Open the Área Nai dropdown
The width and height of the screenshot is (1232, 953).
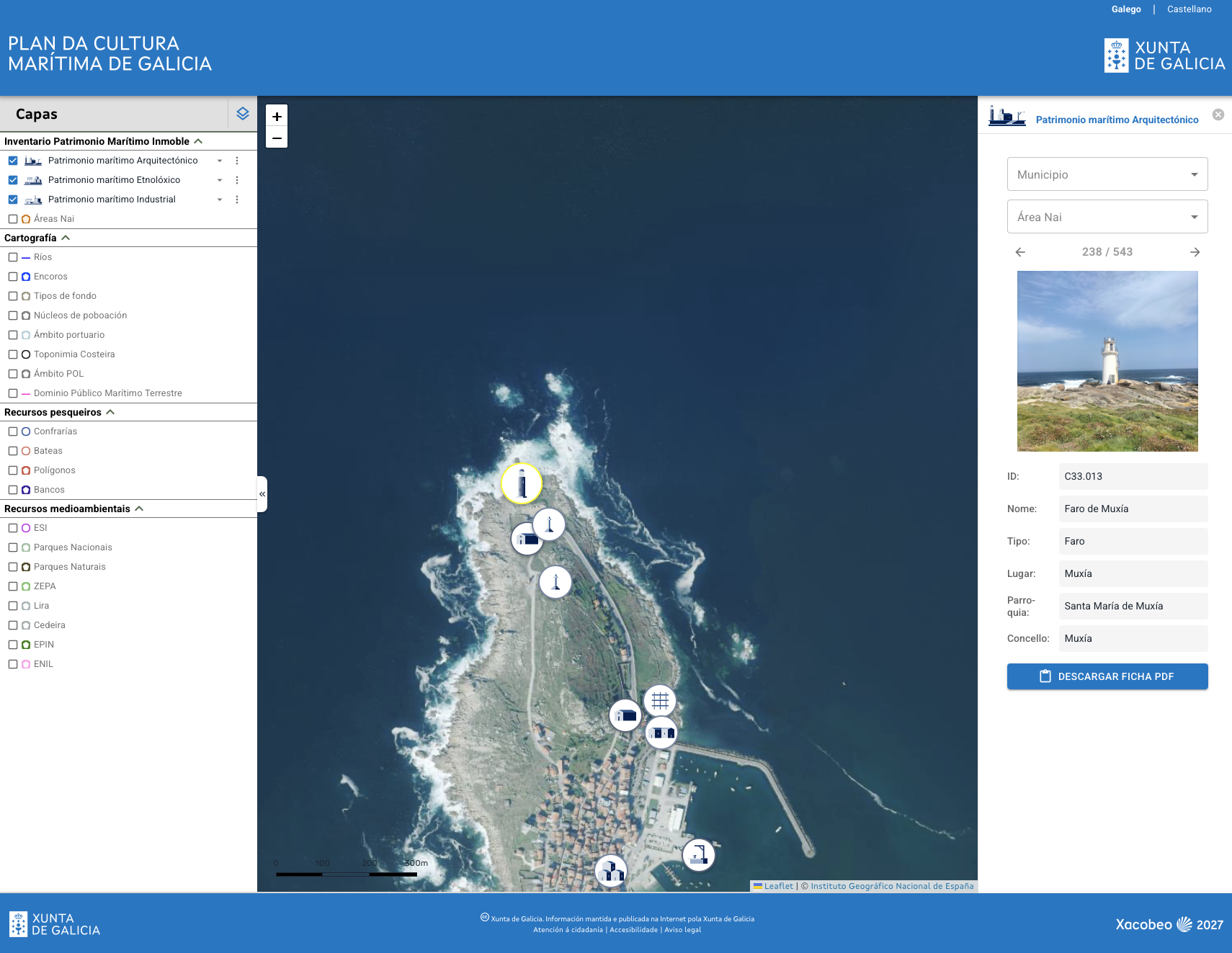click(1107, 217)
